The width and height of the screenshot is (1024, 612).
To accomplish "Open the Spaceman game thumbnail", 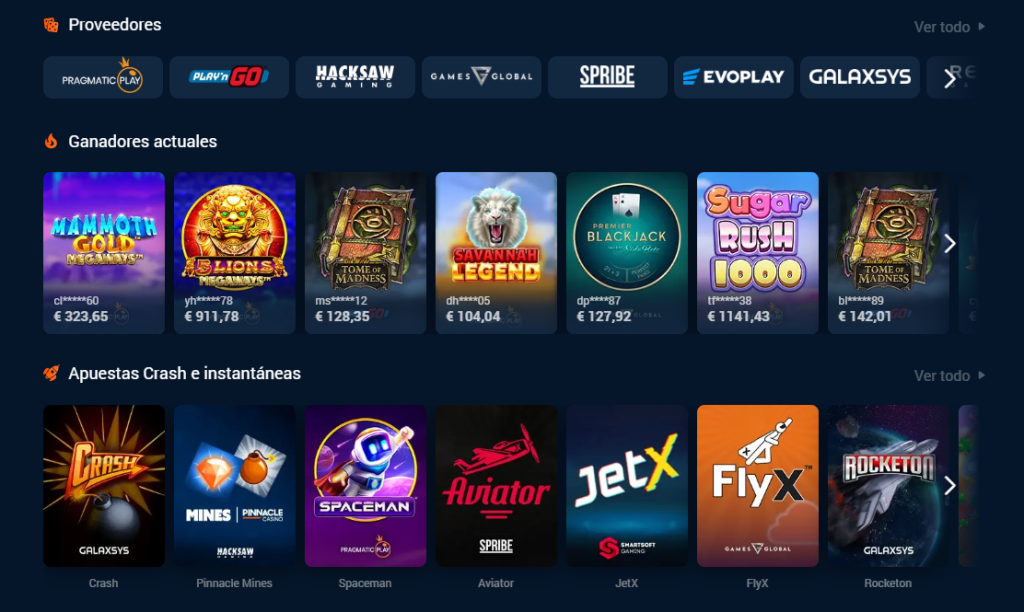I will (366, 486).
